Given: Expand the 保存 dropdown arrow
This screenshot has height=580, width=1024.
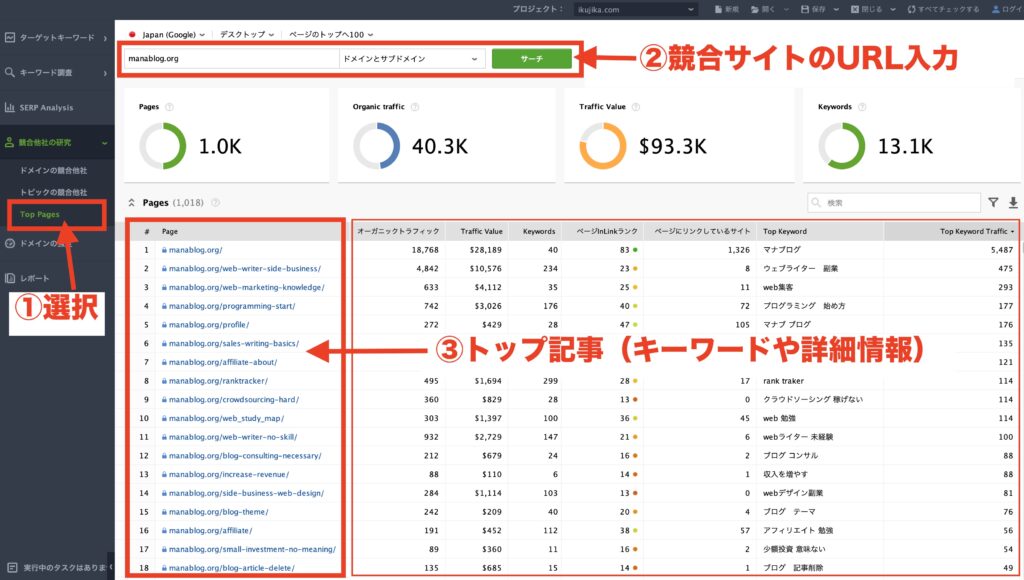Looking at the screenshot, I should [x=836, y=9].
